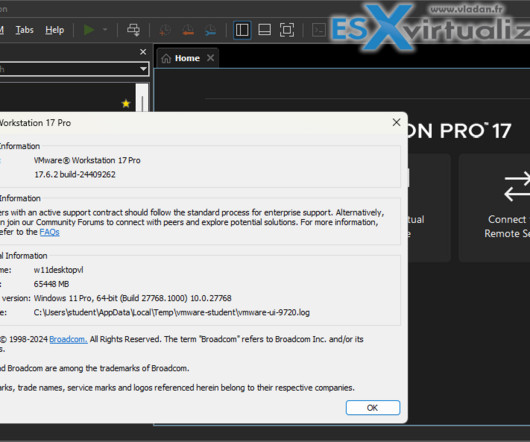This screenshot has width=530, height=442.
Task: Click the yellow favorites star icon
Action: point(126,103)
